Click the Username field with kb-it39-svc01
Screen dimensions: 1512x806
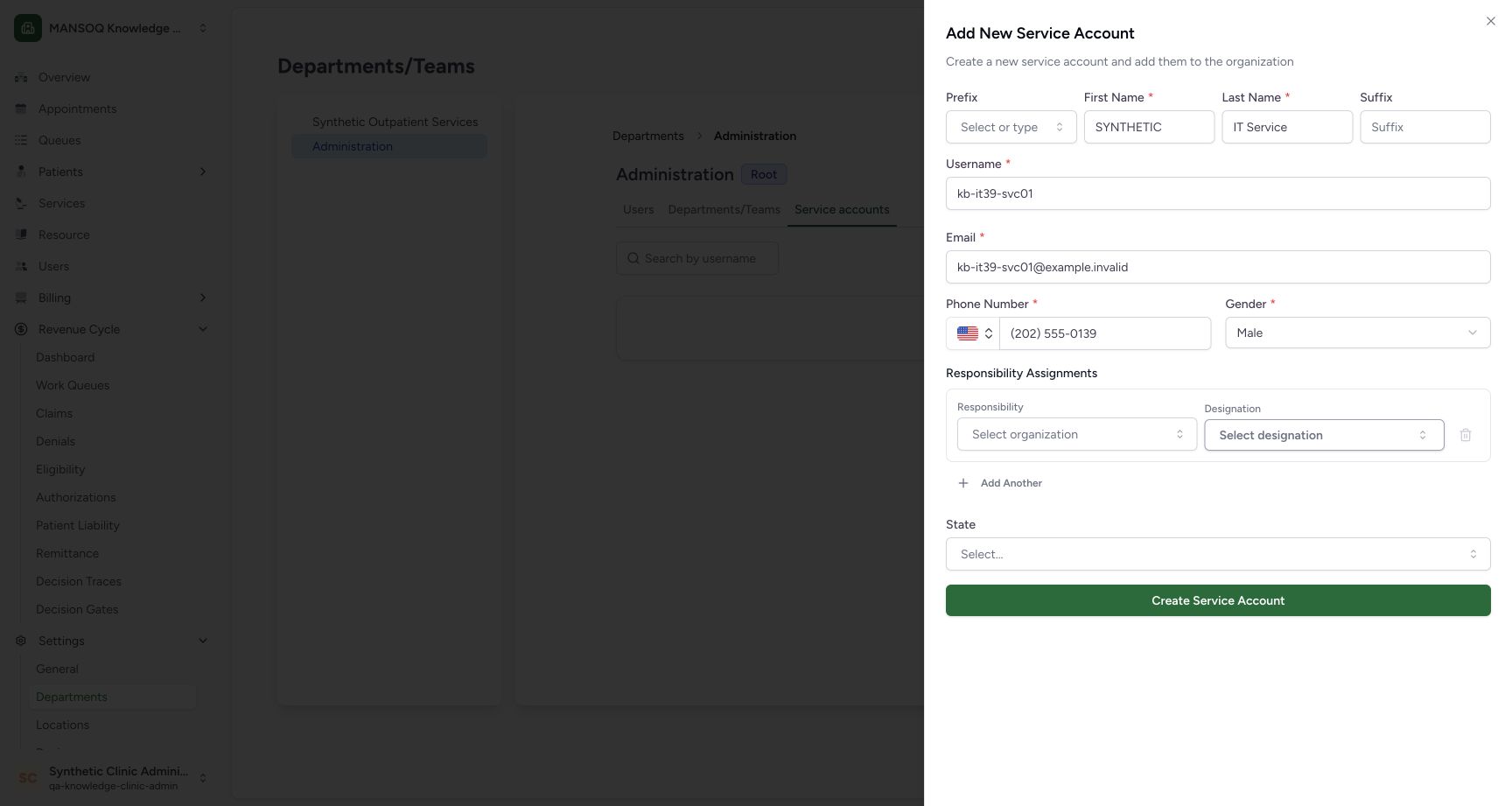1218,193
